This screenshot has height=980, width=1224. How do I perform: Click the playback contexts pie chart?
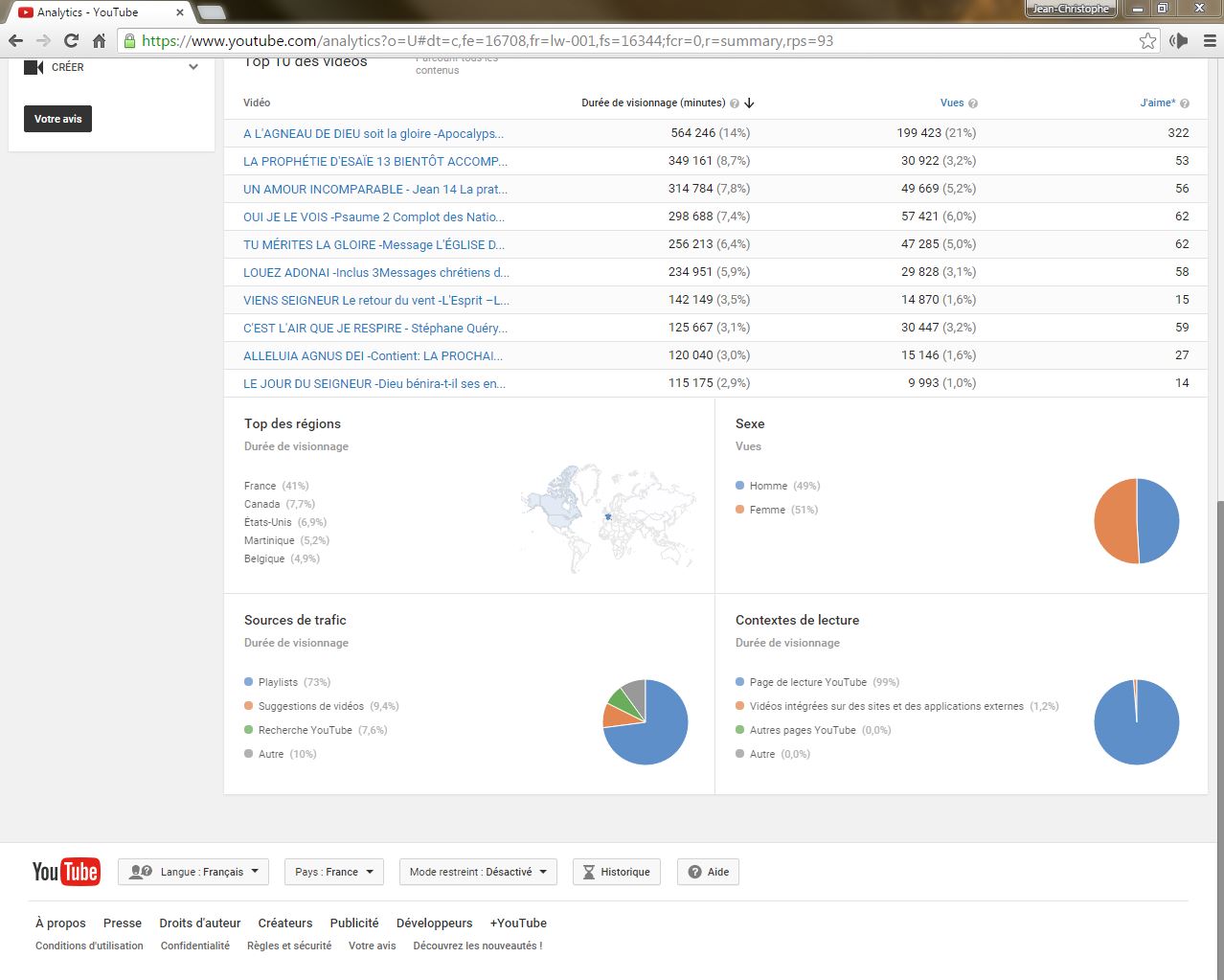(1137, 722)
